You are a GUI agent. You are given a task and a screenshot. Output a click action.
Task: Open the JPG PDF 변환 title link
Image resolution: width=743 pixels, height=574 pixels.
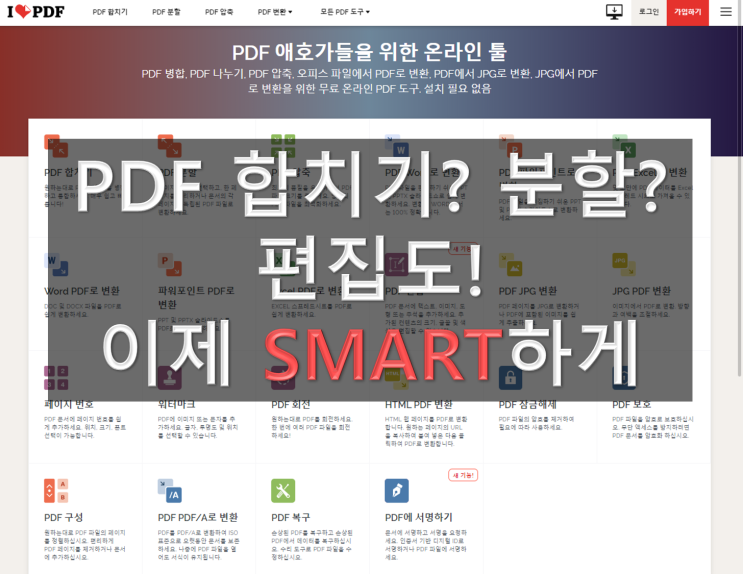click(x=641, y=291)
